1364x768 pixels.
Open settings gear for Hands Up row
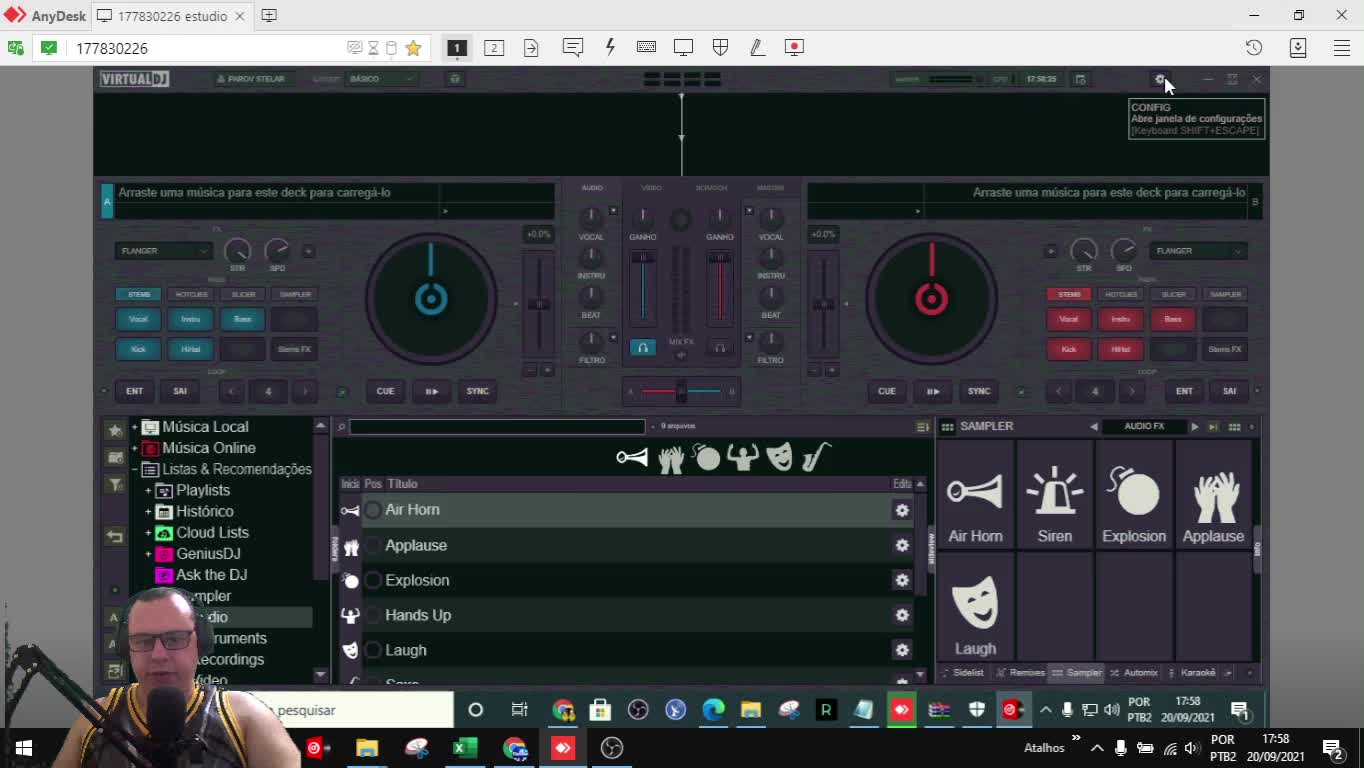(902, 615)
